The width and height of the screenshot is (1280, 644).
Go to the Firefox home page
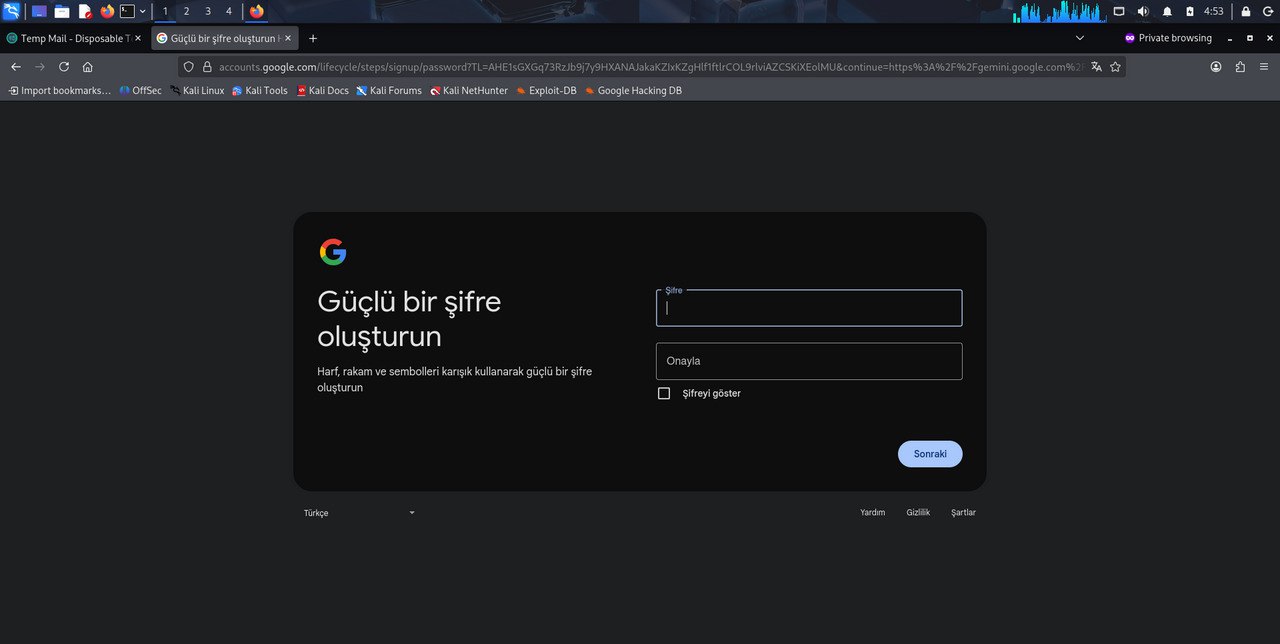pyautogui.click(x=88, y=67)
